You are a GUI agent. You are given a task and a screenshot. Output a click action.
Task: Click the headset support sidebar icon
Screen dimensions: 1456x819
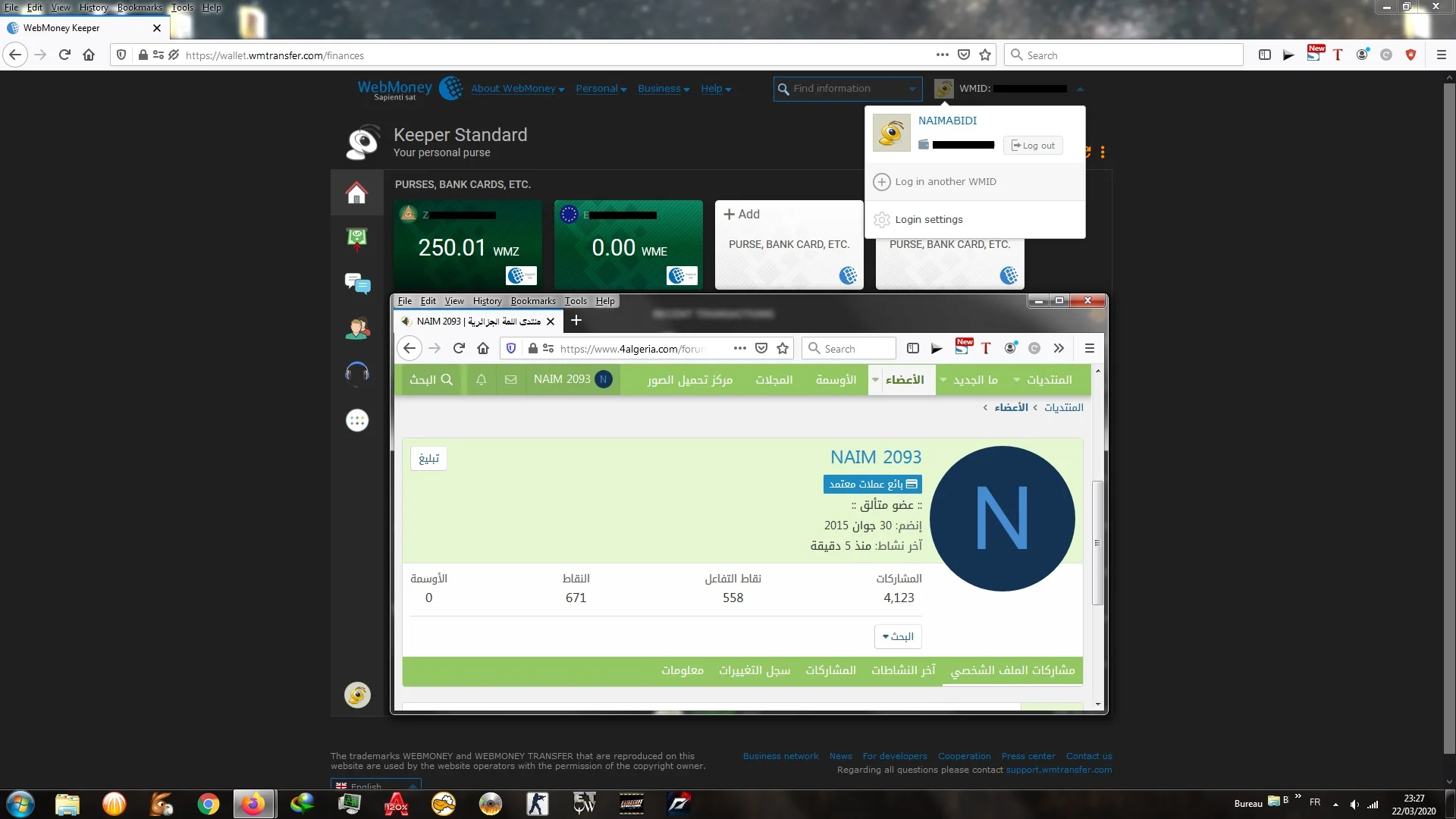(x=356, y=373)
